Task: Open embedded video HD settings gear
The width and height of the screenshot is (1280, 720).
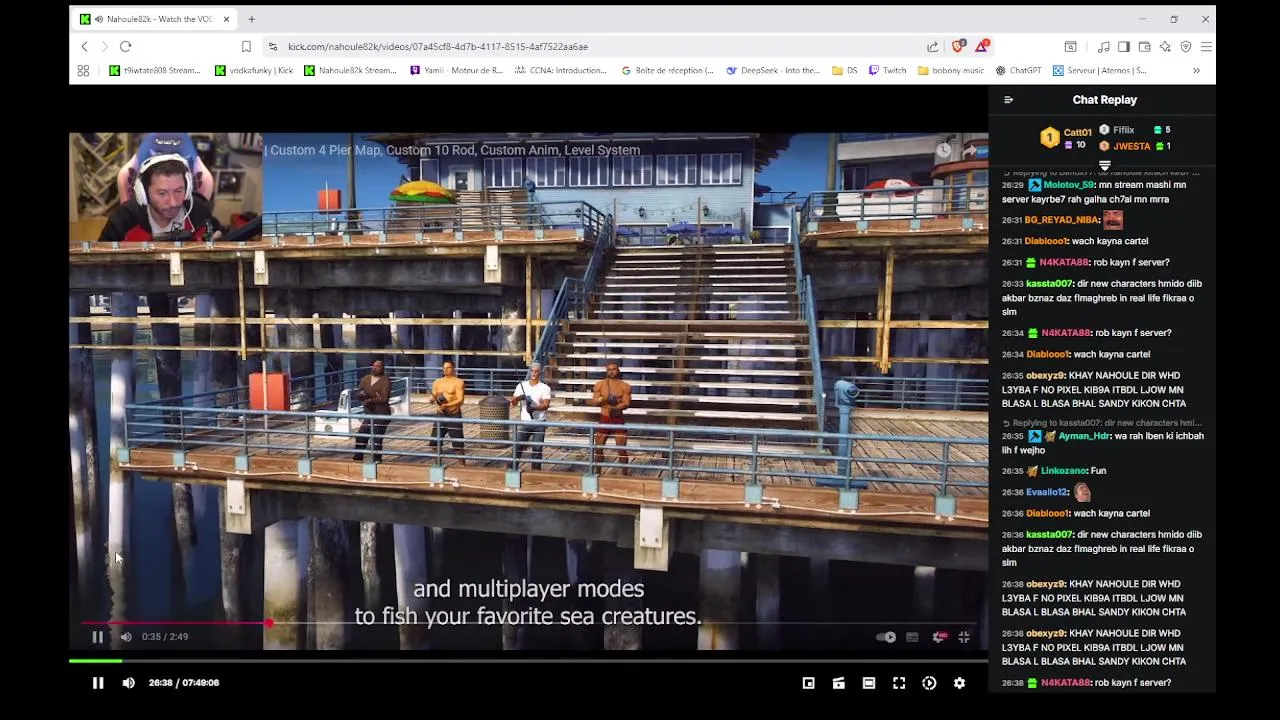Action: pos(939,637)
